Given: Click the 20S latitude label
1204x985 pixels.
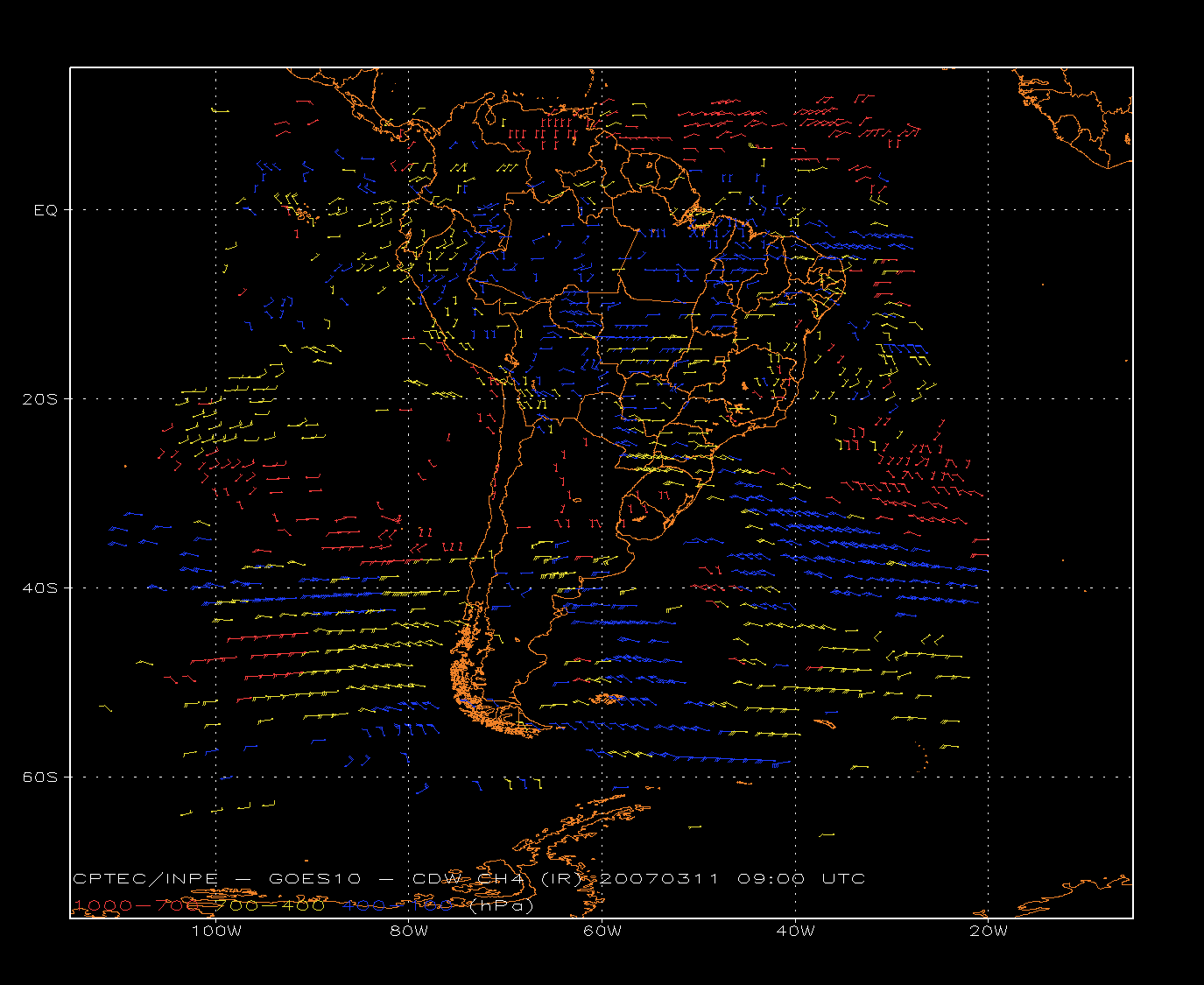Looking at the screenshot, I should (x=40, y=399).
